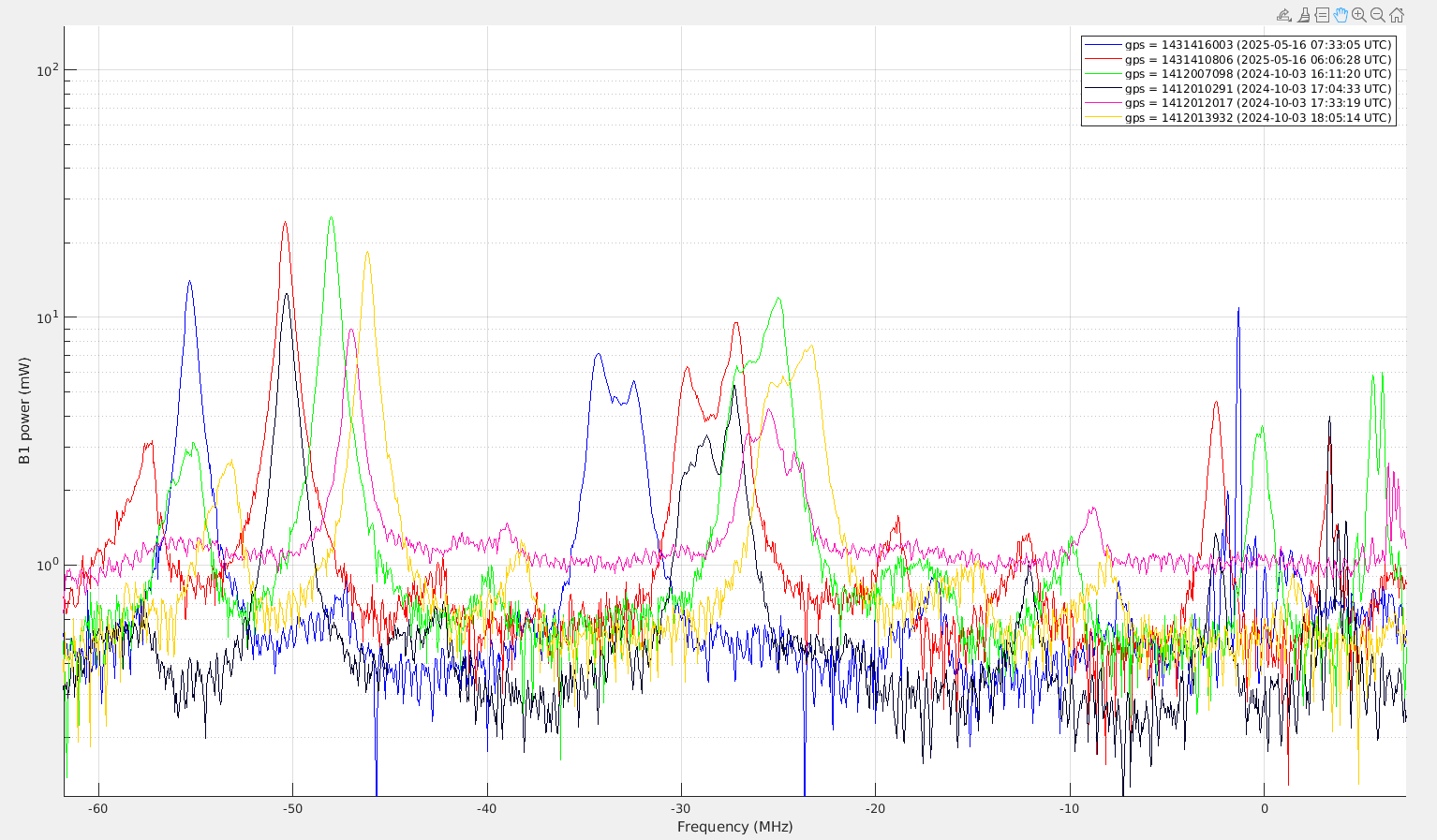Click the blue line sample in legend
The image size is (1437, 840).
pyautogui.click(x=1104, y=45)
